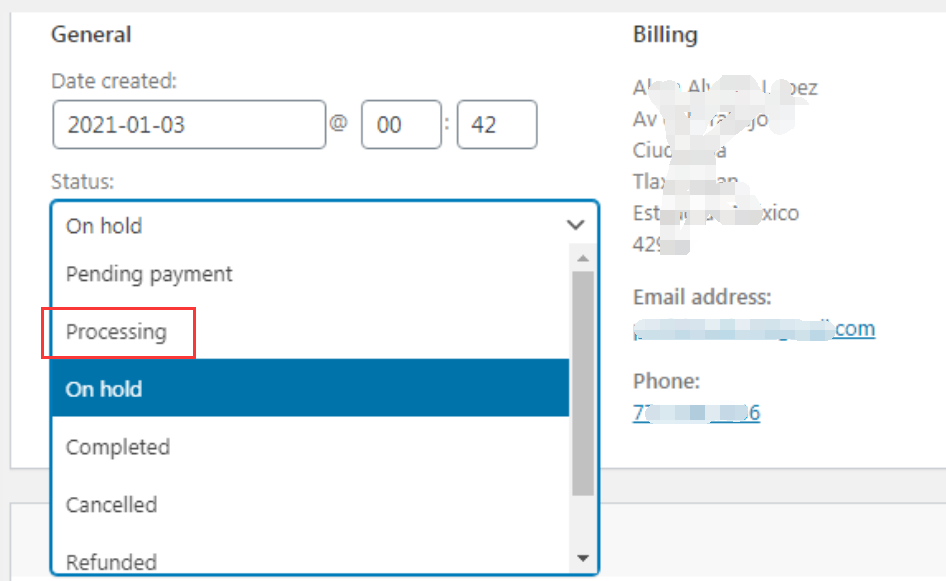Click the billing phone number link
Image resolution: width=946 pixels, height=581 pixels.
[696, 413]
